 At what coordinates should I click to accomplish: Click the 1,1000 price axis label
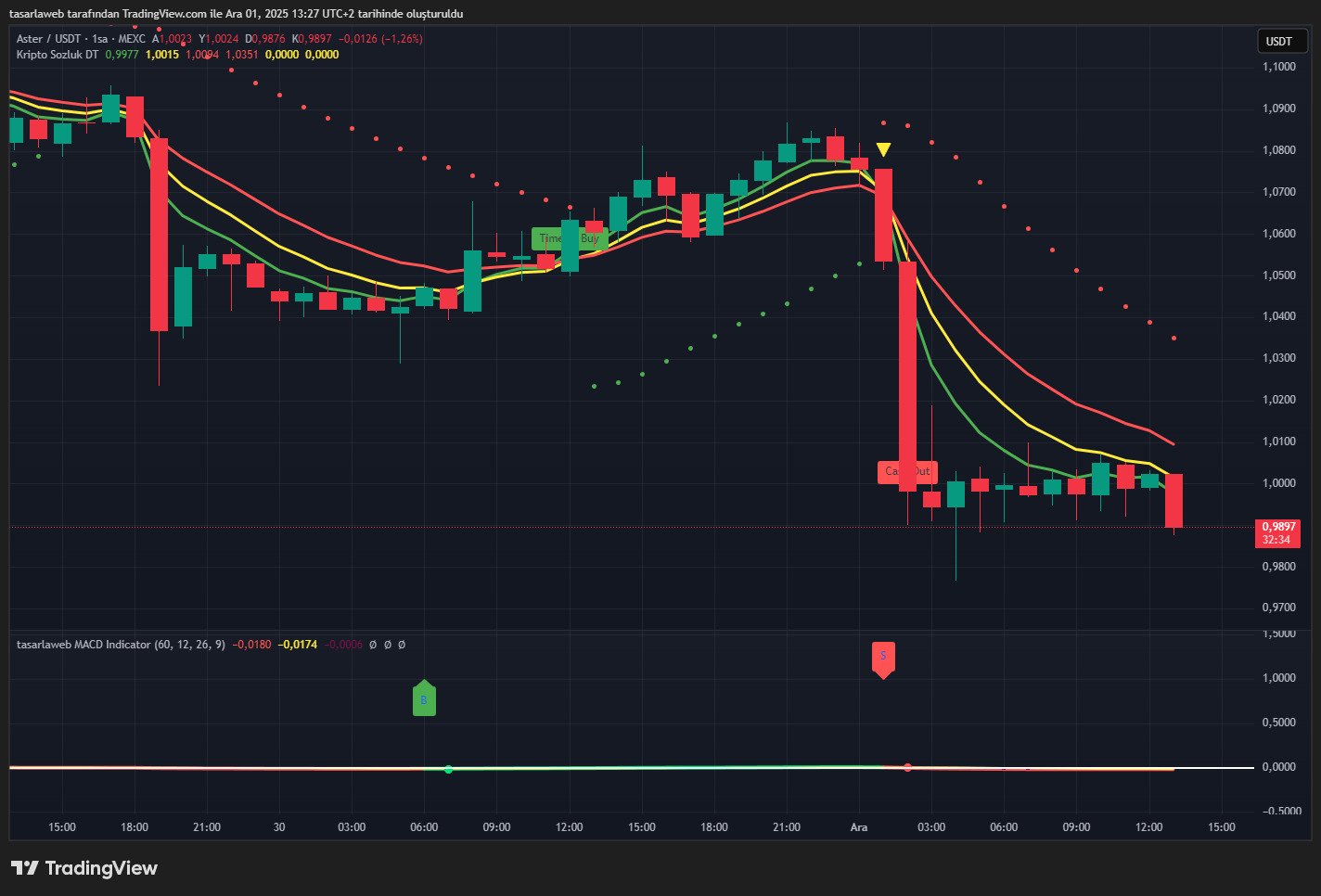click(x=1278, y=67)
